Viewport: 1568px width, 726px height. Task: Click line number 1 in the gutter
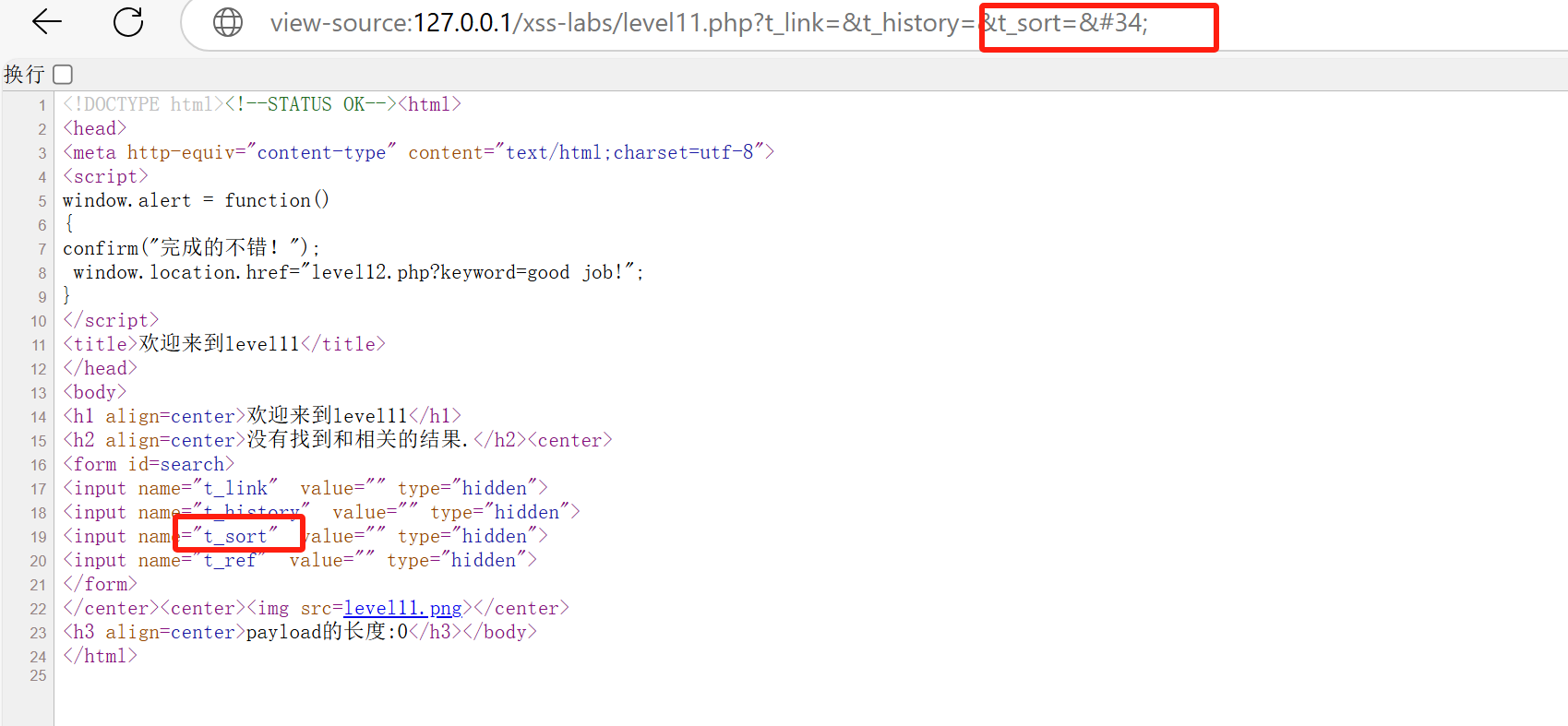pos(42,105)
